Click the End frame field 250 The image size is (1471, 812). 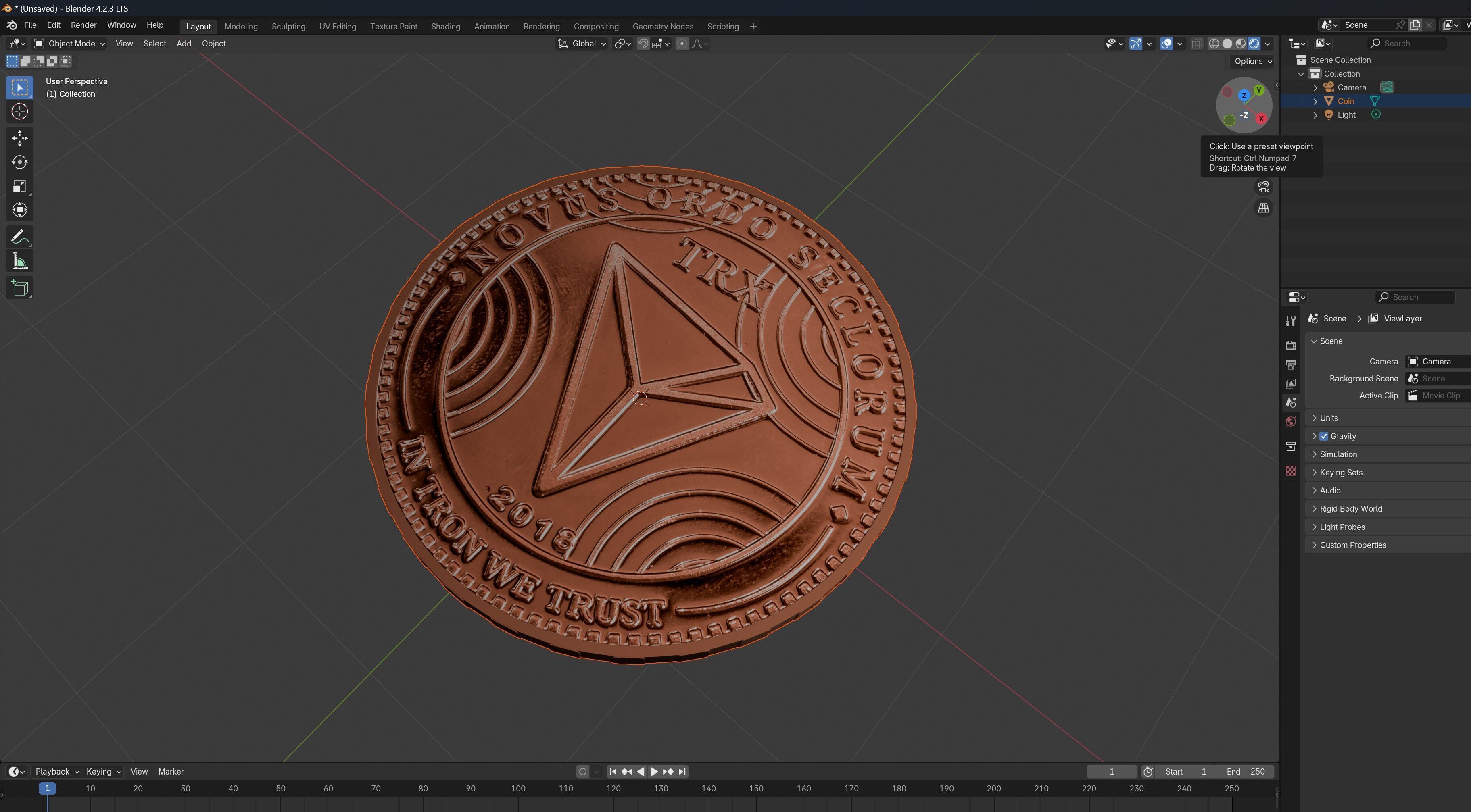(x=1246, y=772)
